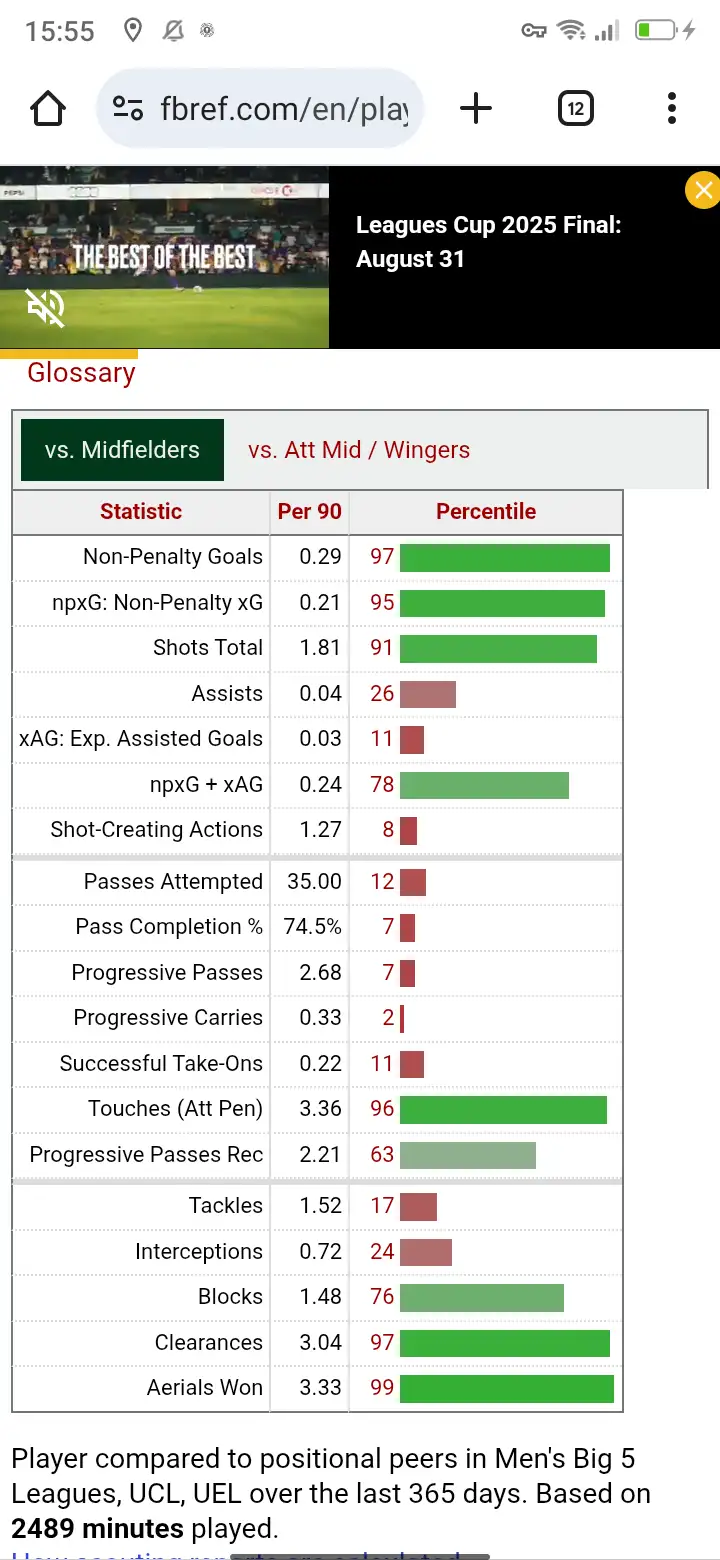Open the browser three-dot menu
This screenshot has height=1560, width=720.
point(671,108)
